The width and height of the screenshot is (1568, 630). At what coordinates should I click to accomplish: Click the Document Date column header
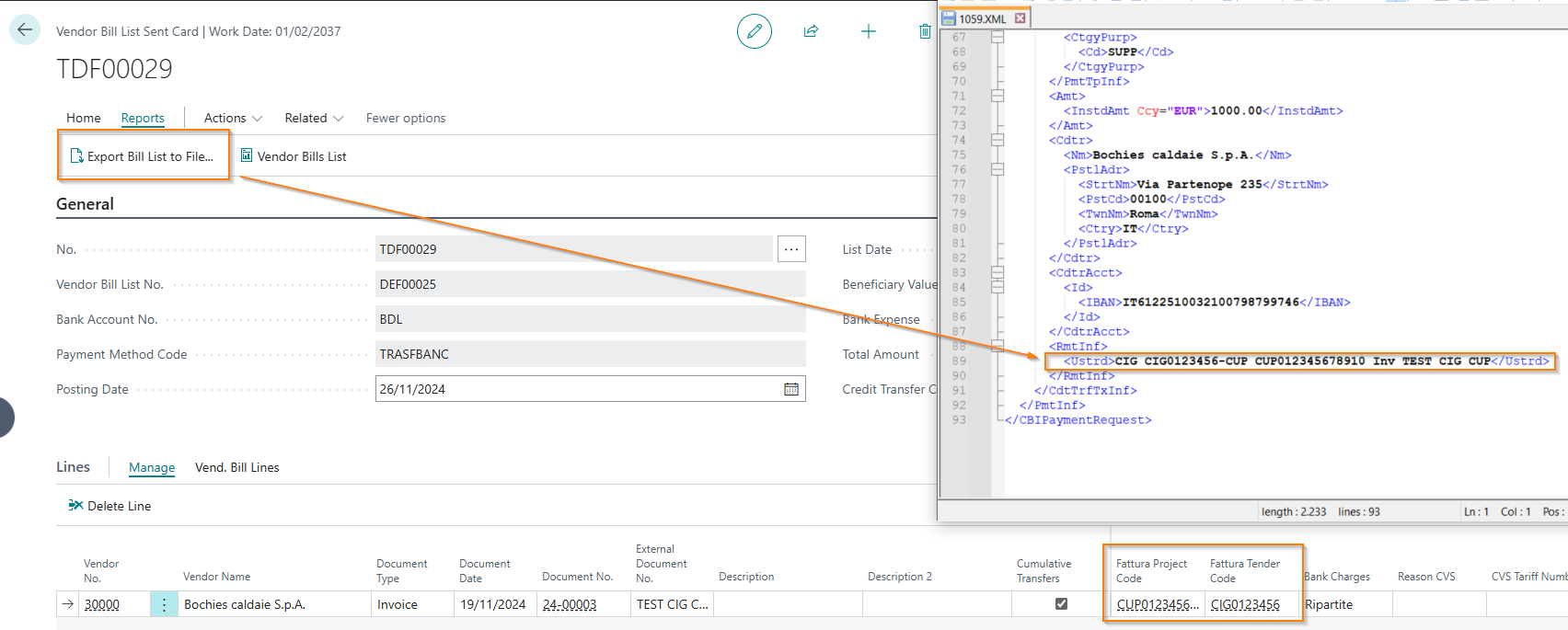tap(484, 571)
